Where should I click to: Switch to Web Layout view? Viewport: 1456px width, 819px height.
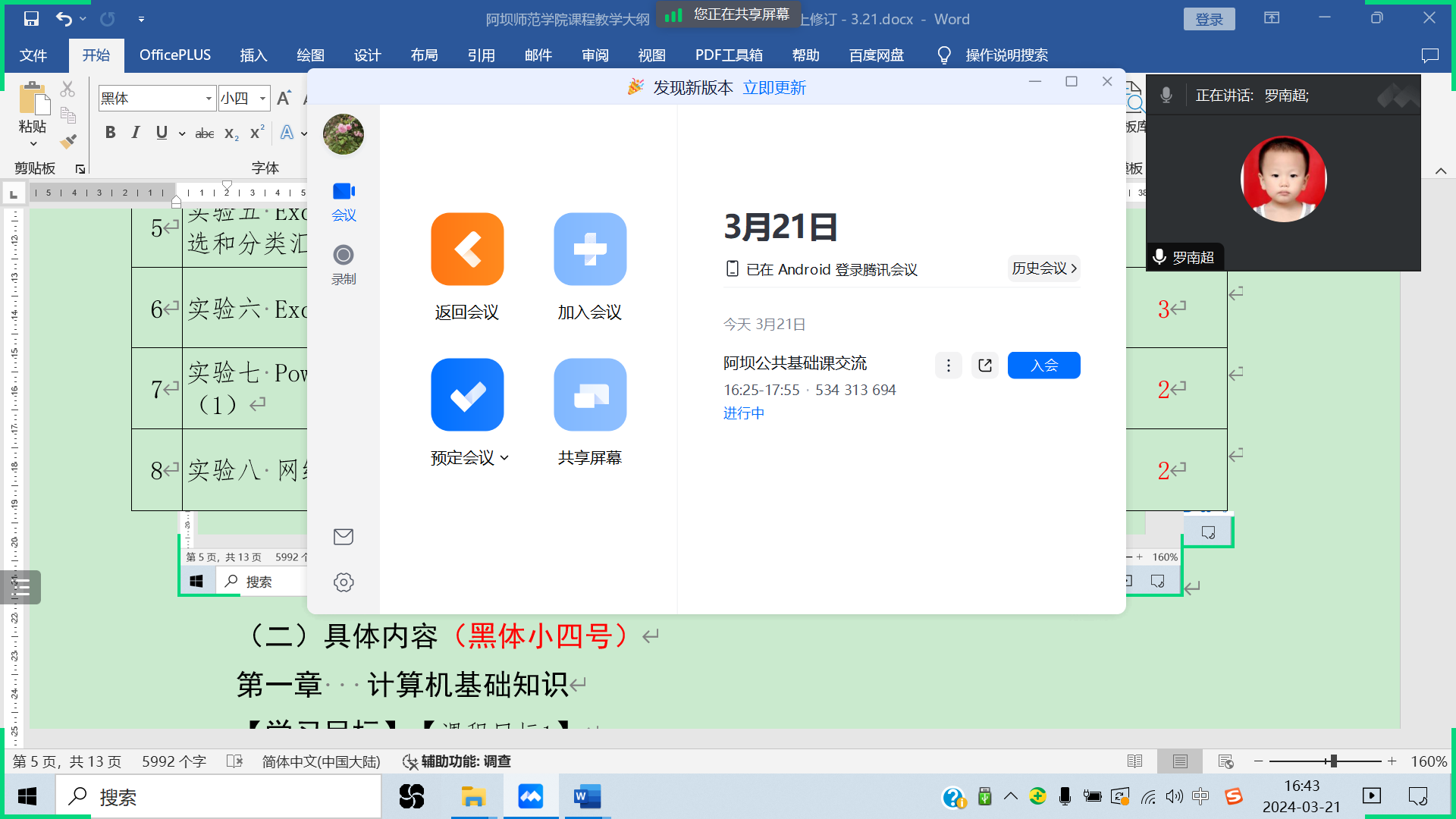tap(1225, 761)
